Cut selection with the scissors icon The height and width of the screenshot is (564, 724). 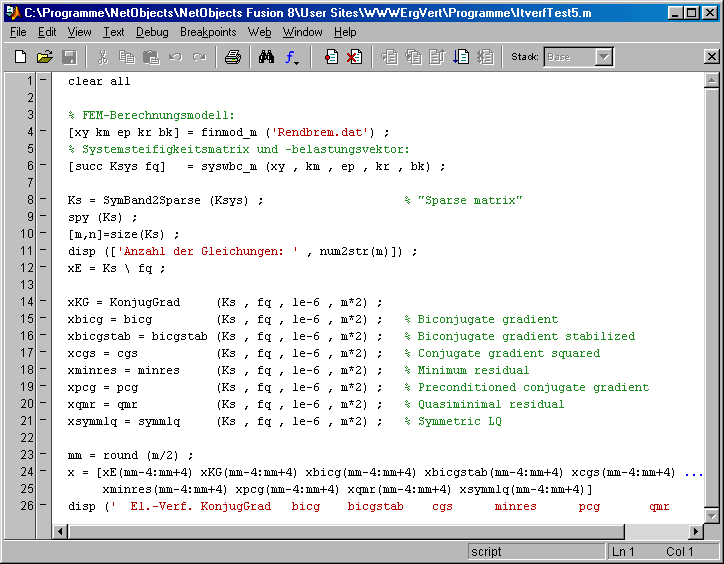tap(103, 57)
